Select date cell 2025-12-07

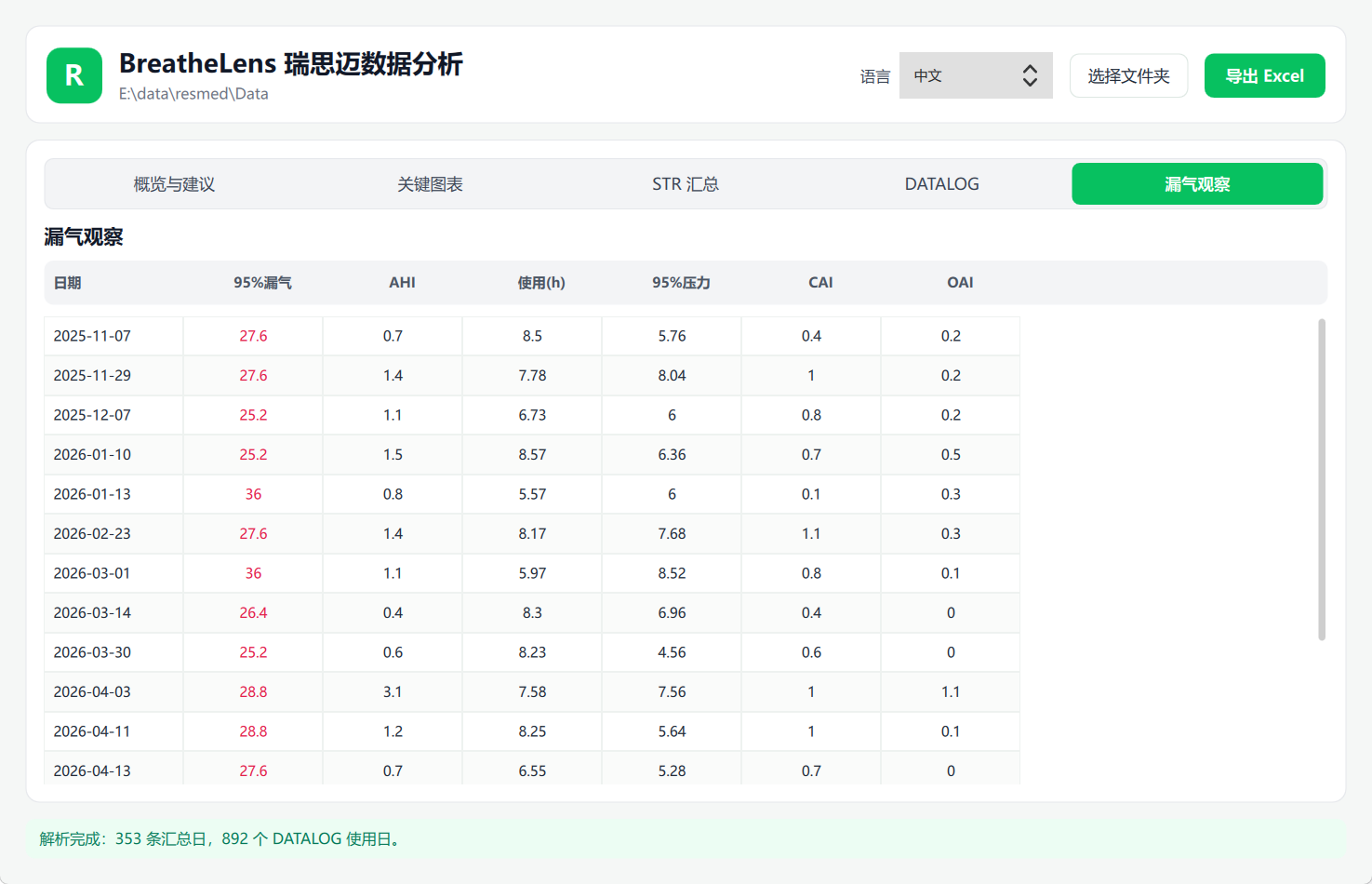click(x=113, y=415)
